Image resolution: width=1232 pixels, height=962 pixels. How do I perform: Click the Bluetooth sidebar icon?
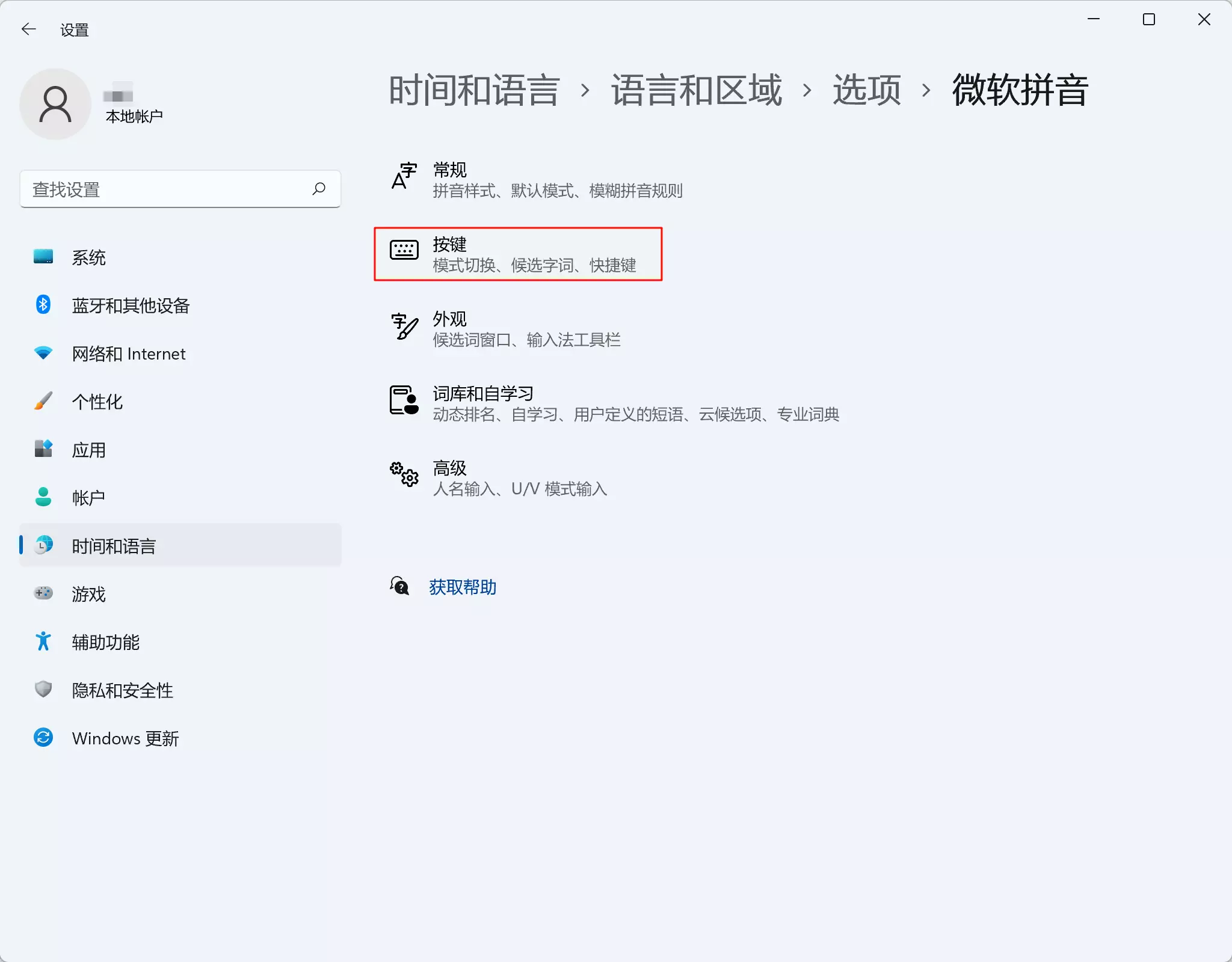tap(43, 305)
